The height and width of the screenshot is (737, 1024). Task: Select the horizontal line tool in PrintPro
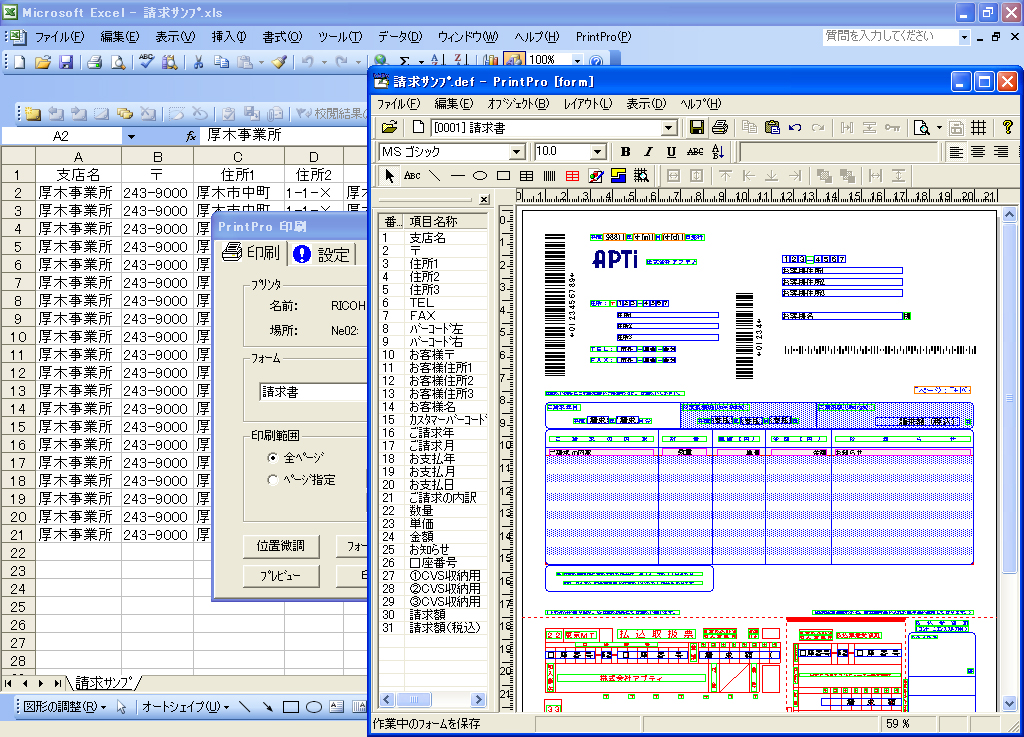tap(457, 176)
